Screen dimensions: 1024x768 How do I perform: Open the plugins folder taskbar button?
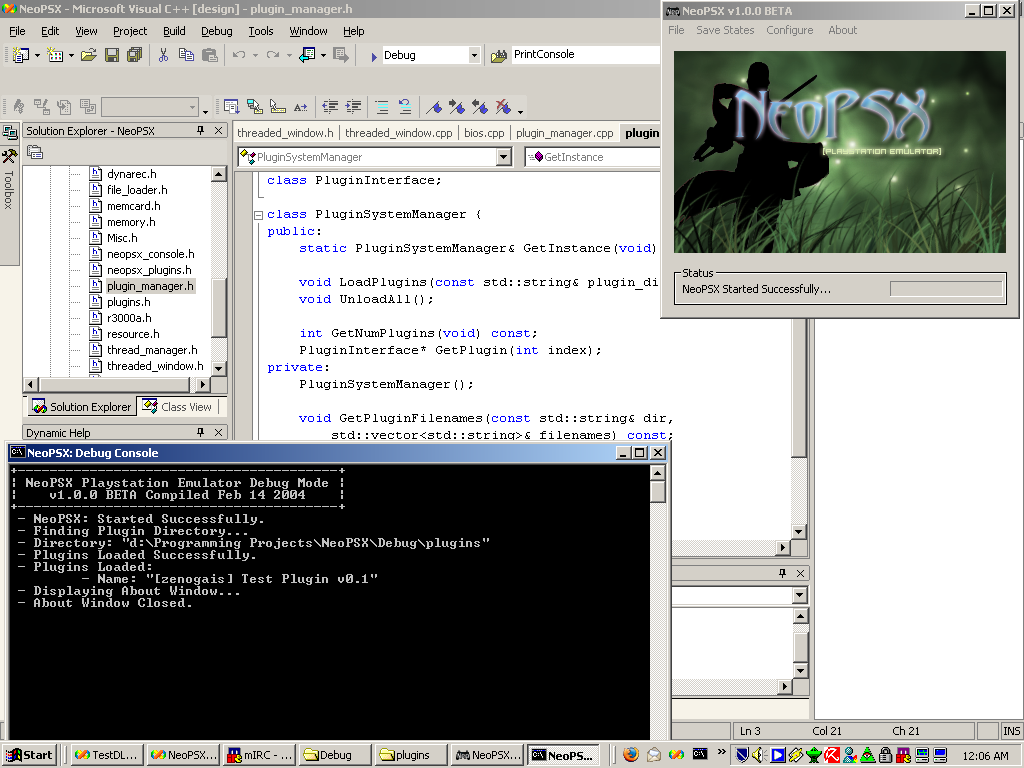point(412,755)
